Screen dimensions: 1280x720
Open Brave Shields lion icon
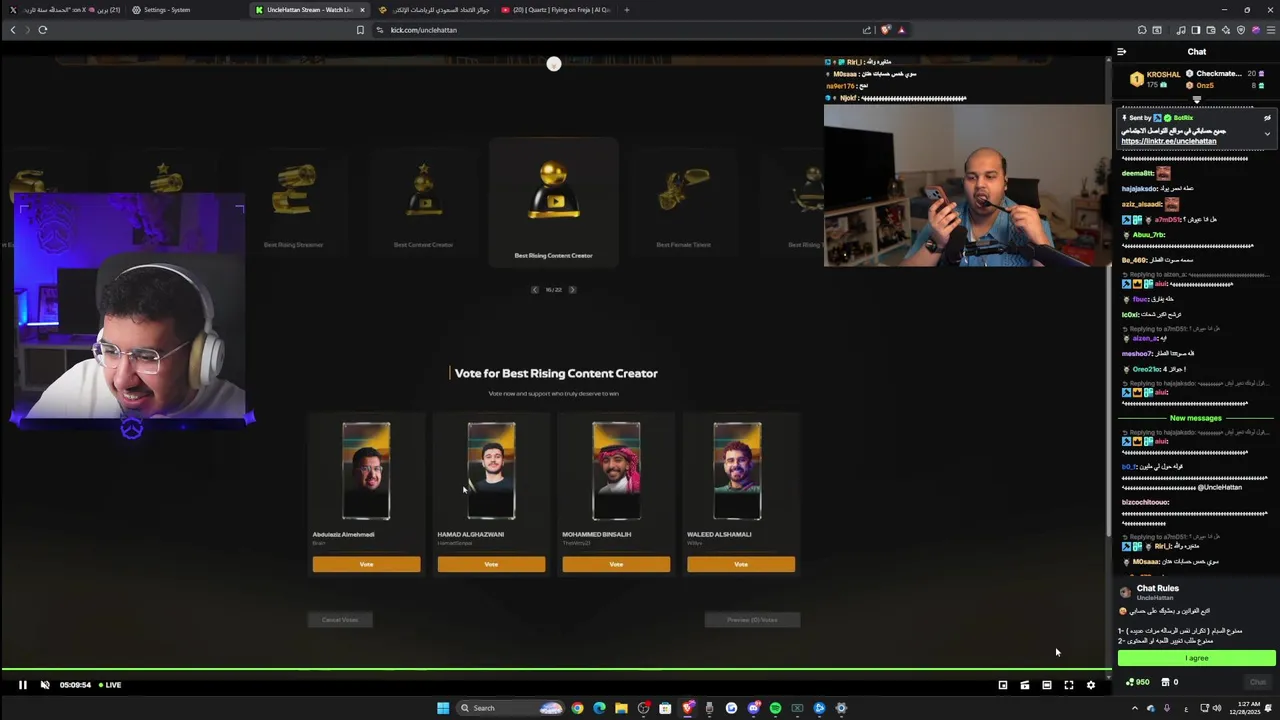[886, 30]
